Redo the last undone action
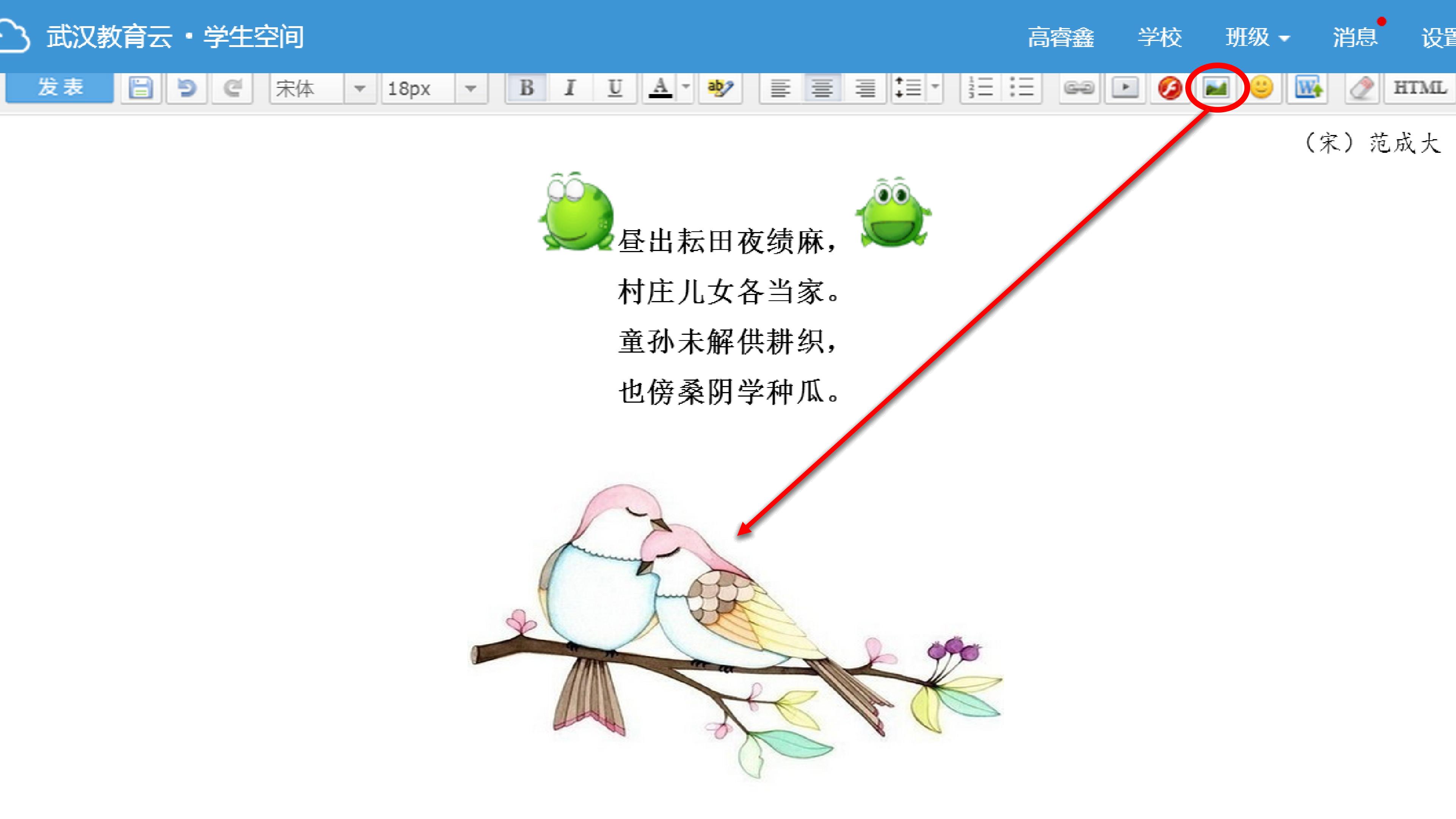This screenshot has width=1456, height=819. tap(232, 88)
